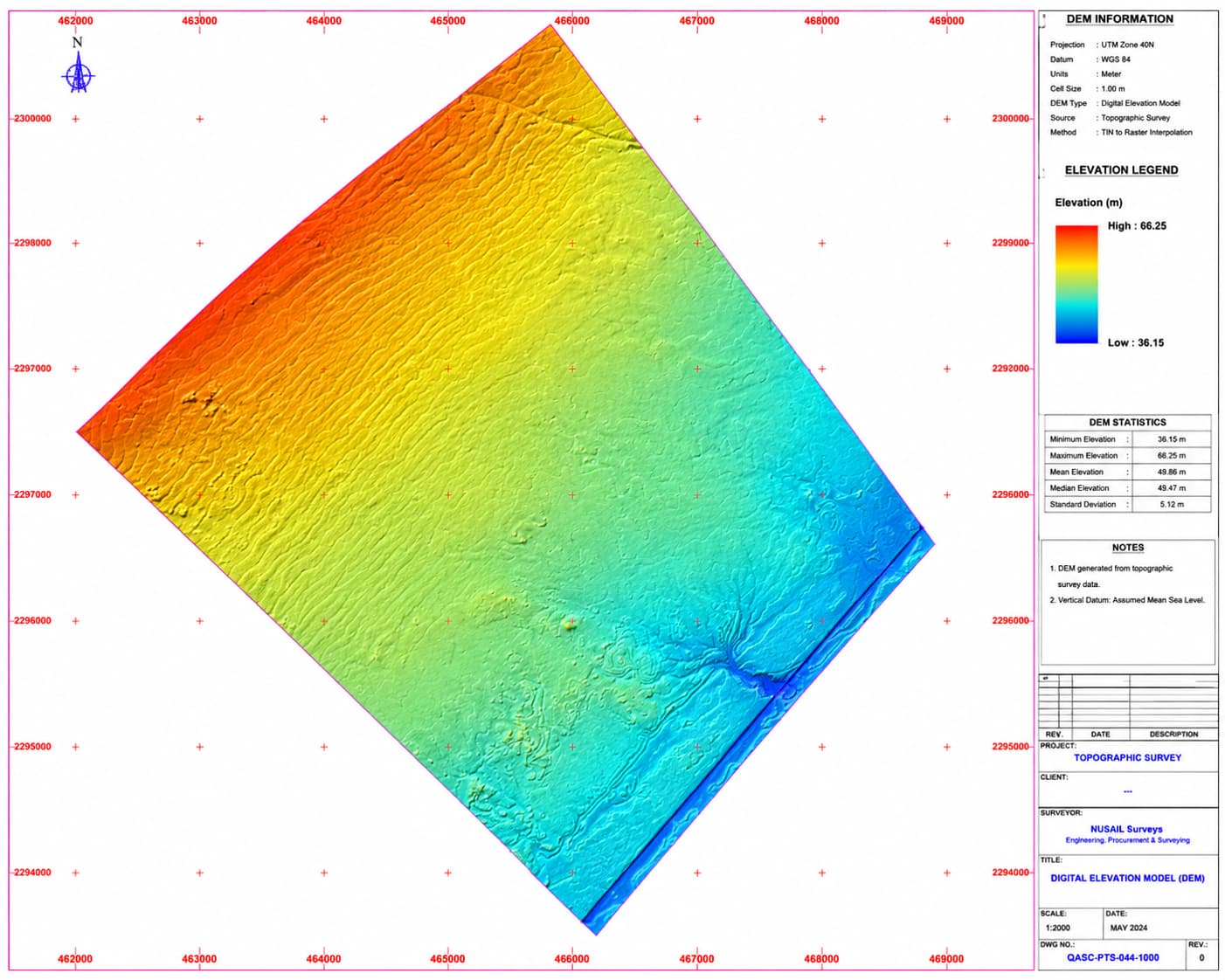Click the 'QASC-PTS-044-1000' drawing number
This screenshot has width=1225, height=980.
tap(1112, 958)
